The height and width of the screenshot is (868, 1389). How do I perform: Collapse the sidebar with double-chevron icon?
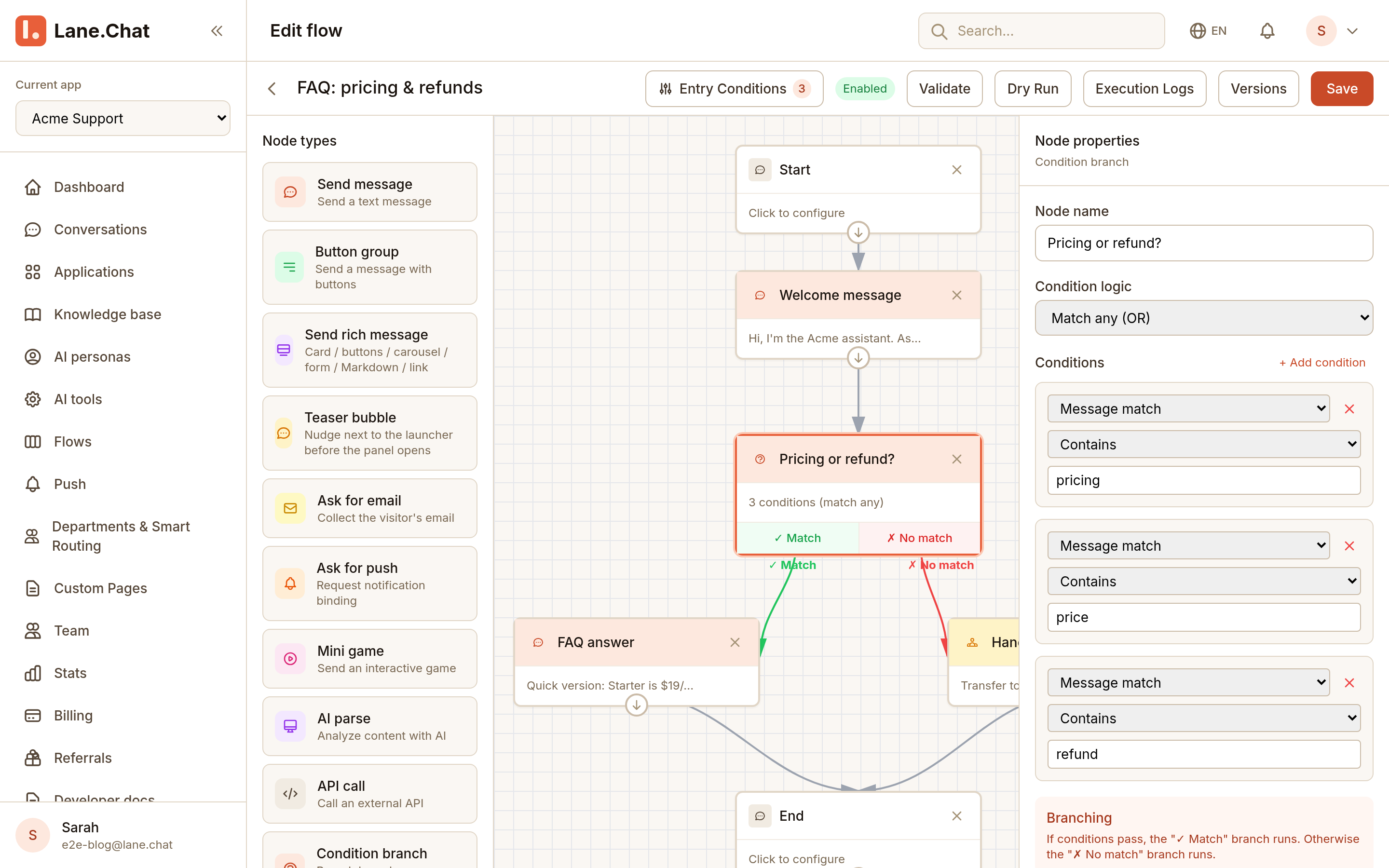point(217,31)
